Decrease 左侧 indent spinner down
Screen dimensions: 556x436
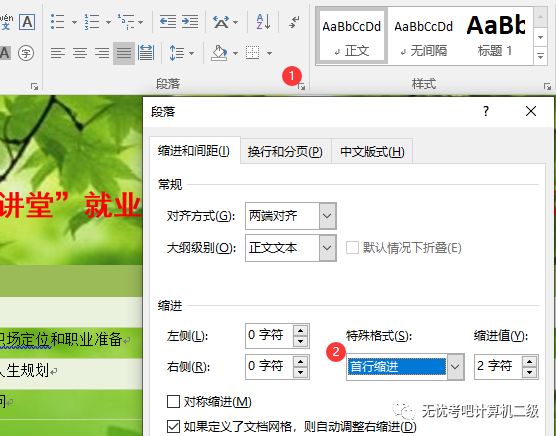coord(301,341)
